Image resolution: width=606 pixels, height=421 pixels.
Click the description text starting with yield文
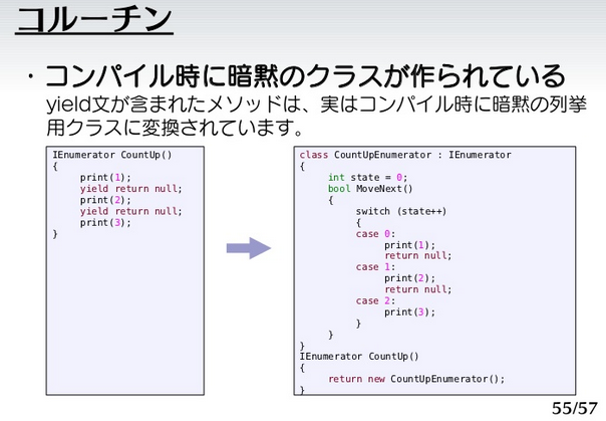point(315,116)
